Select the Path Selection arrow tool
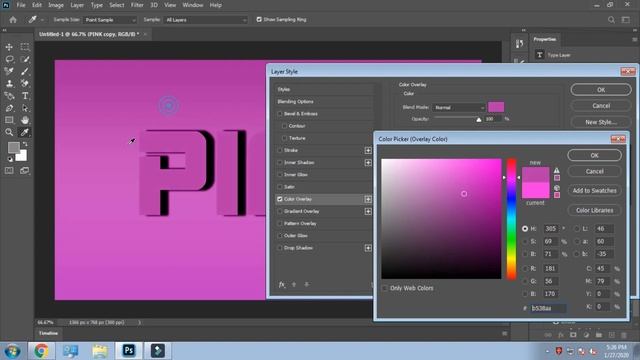The width and height of the screenshot is (640, 360). pyautogui.click(x=25, y=108)
